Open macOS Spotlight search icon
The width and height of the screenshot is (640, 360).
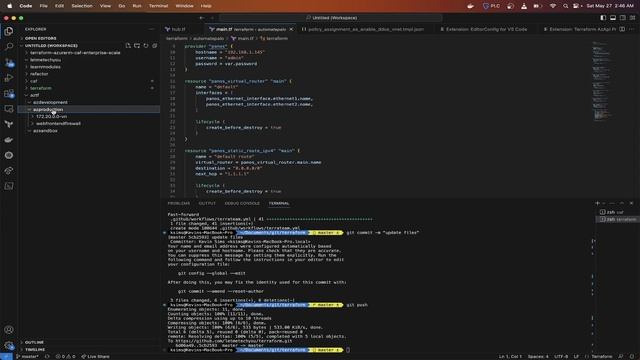tap(565, 6)
